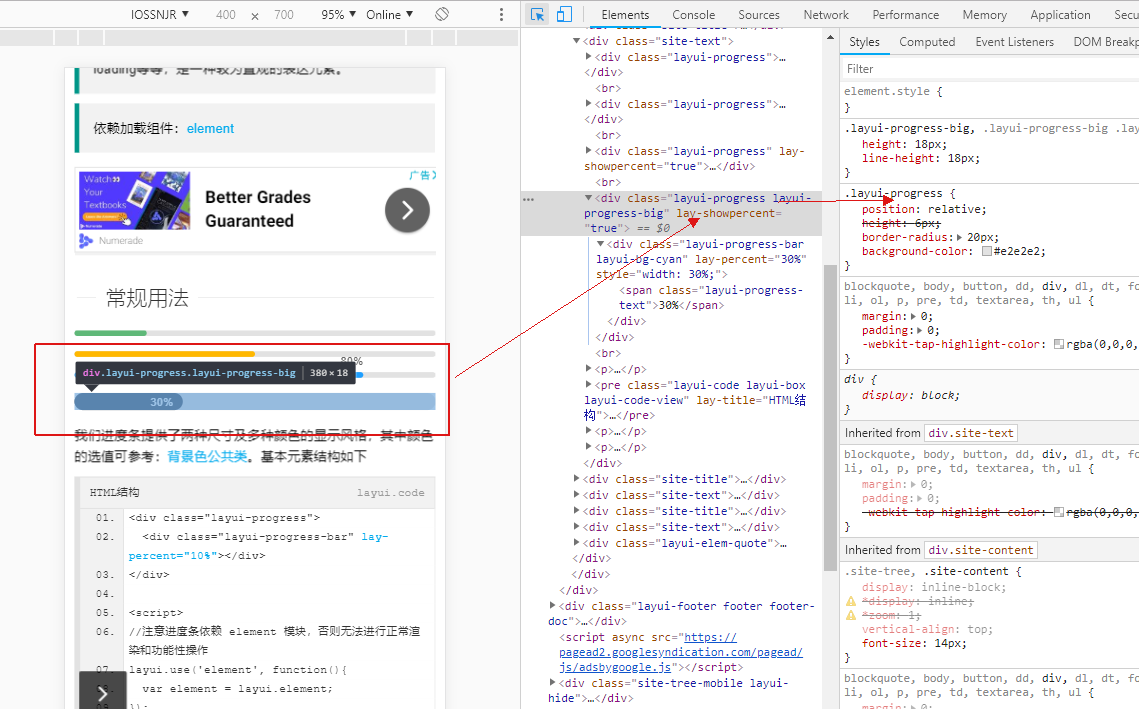Select the span layui-progress-text node
Viewport: 1139px width, 709px height.
(710, 298)
